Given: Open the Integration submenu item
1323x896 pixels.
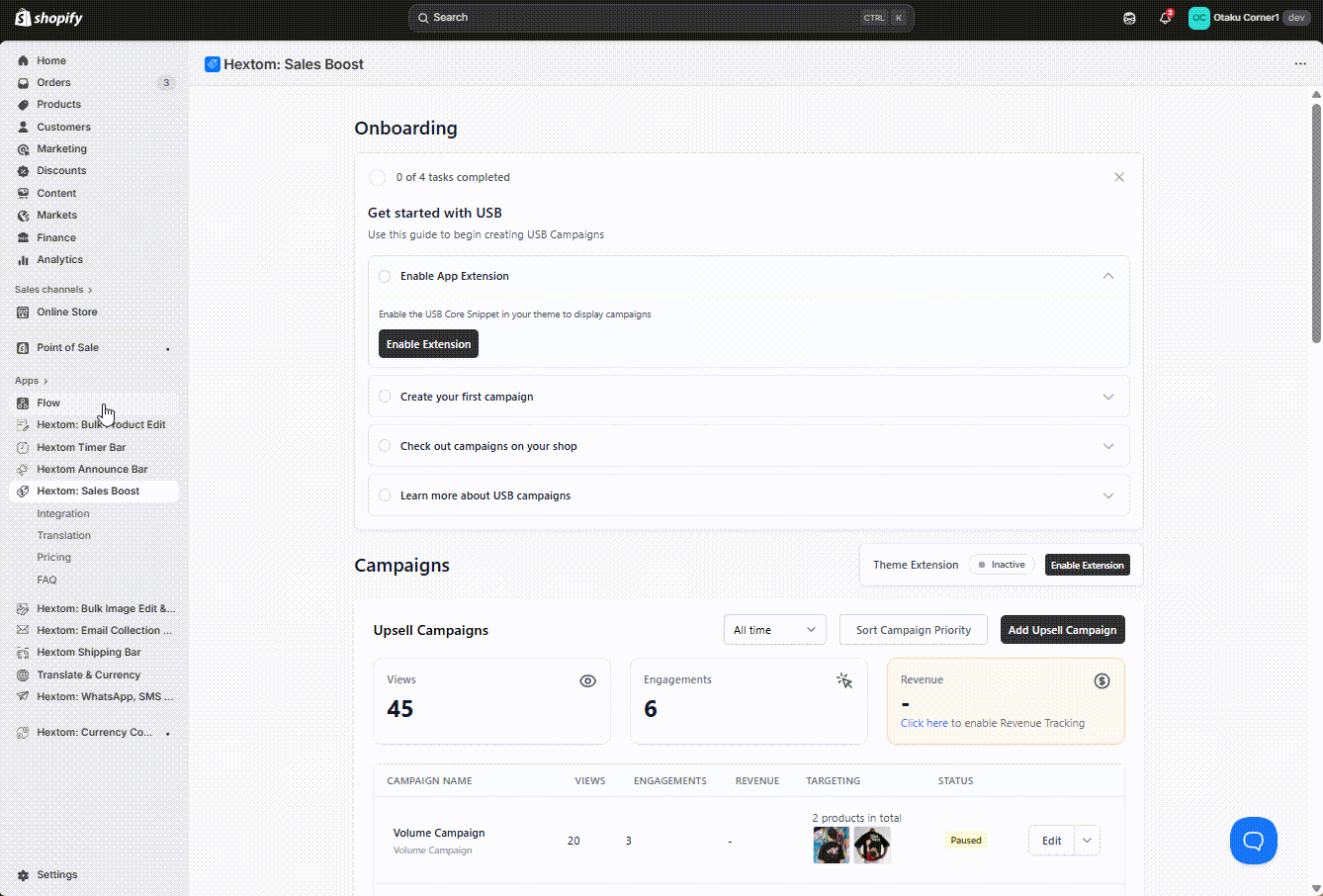Looking at the screenshot, I should coord(63,514).
